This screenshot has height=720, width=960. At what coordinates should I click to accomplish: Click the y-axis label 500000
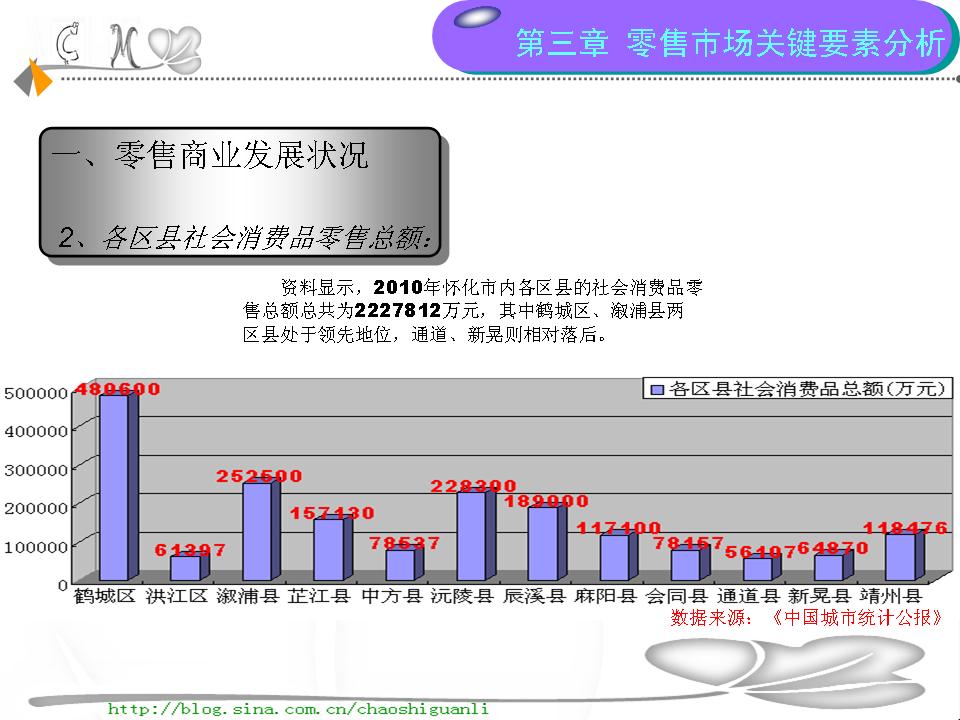(x=35, y=393)
